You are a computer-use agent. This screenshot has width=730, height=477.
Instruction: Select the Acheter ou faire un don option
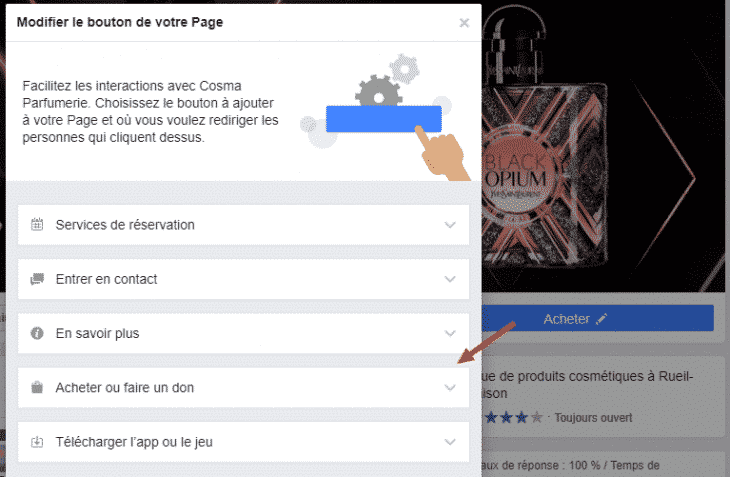pos(243,388)
